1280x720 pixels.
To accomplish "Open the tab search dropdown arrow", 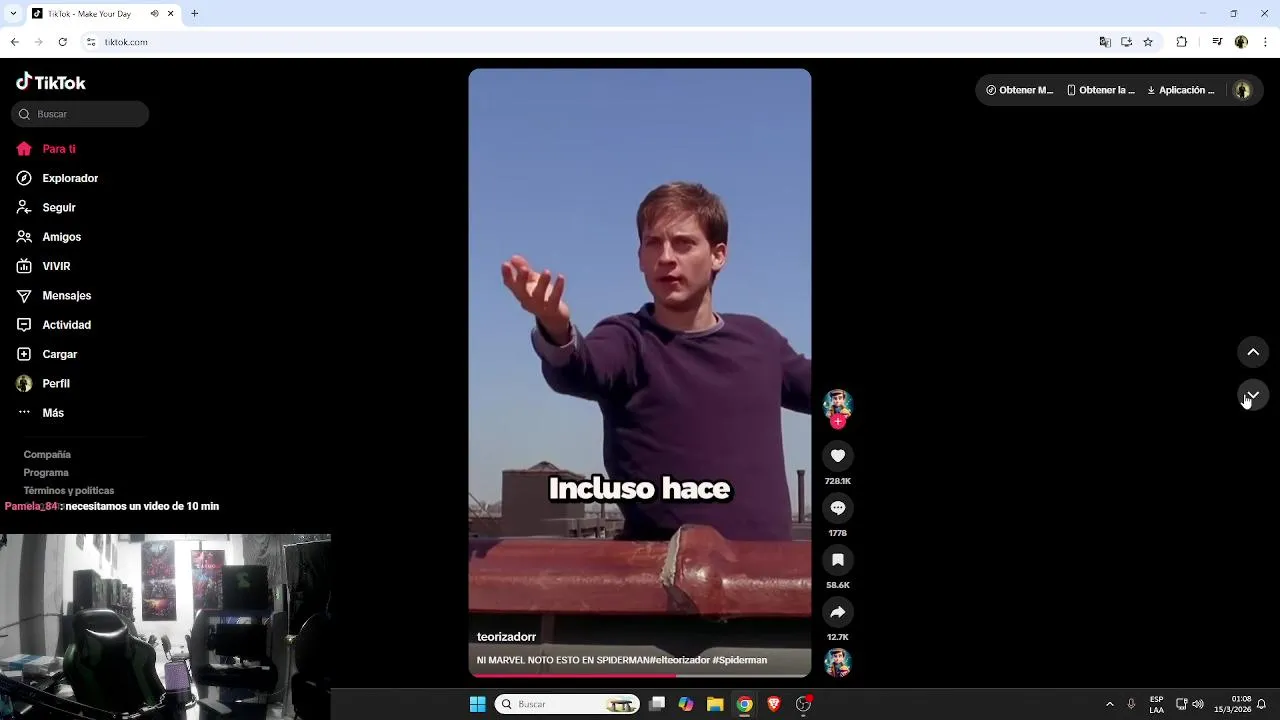I will click(x=11, y=14).
